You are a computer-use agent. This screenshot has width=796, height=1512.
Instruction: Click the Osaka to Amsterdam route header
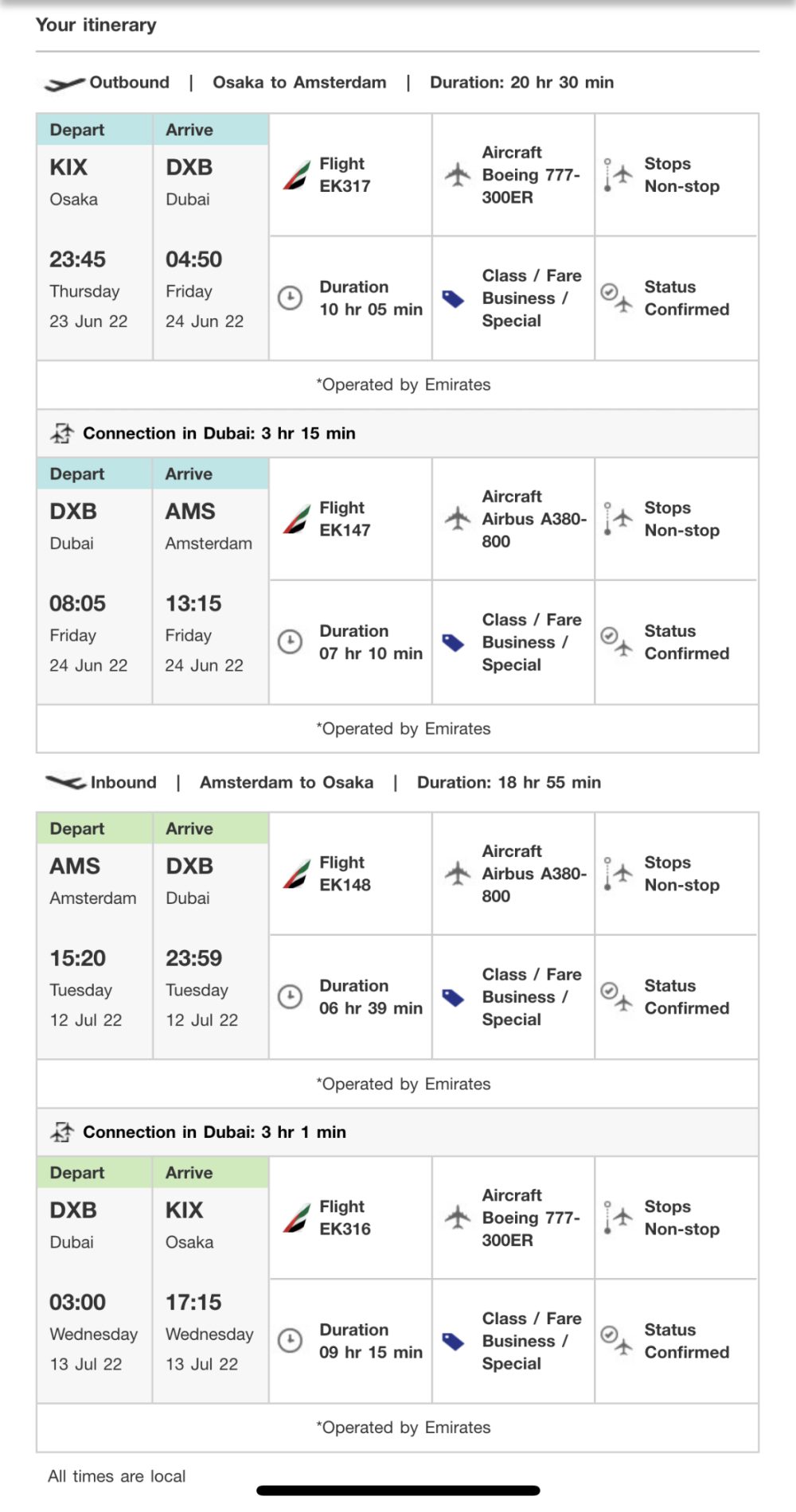(299, 83)
